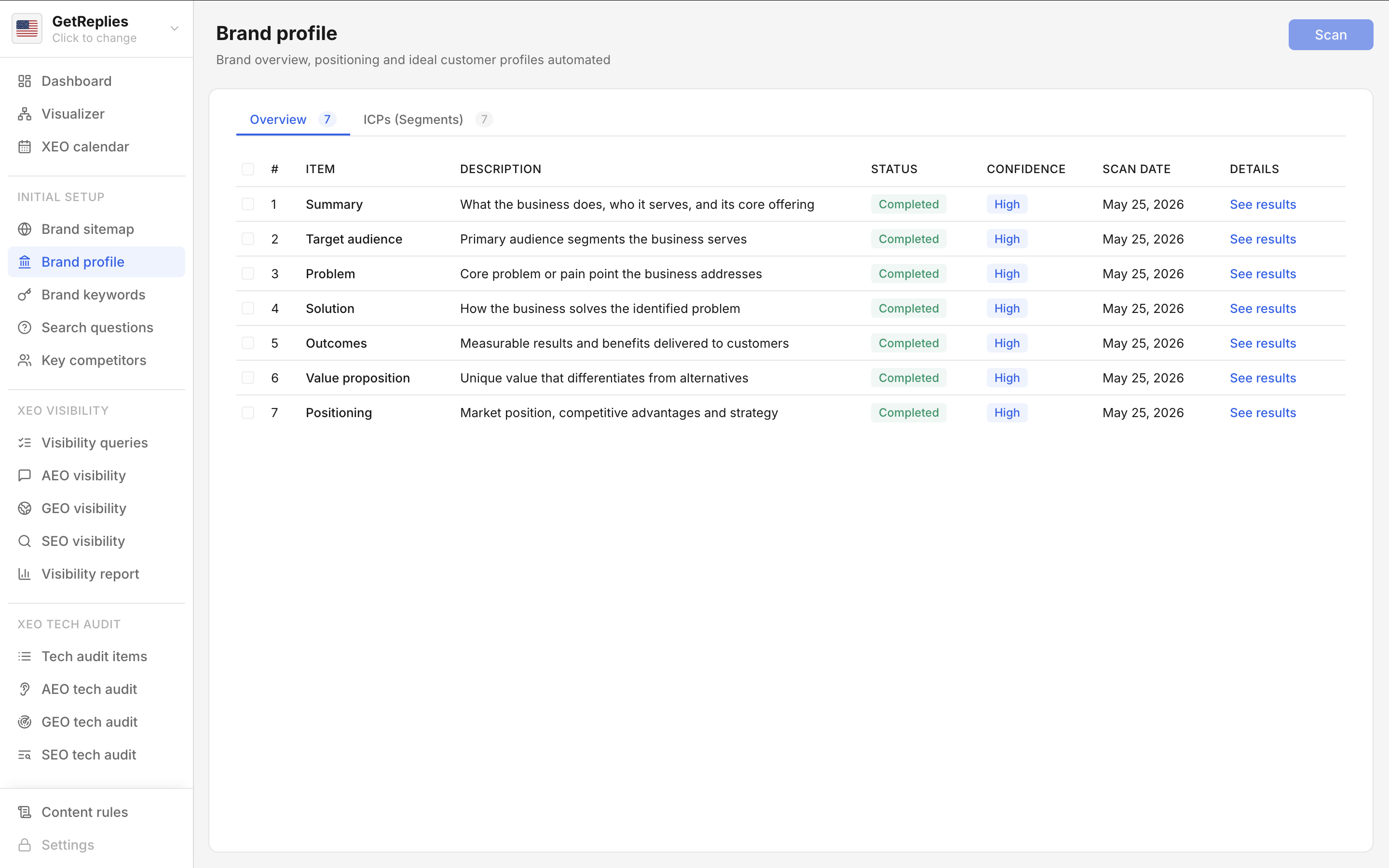
Task: Check the Value proposition row checkbox
Action: pyautogui.click(x=248, y=378)
